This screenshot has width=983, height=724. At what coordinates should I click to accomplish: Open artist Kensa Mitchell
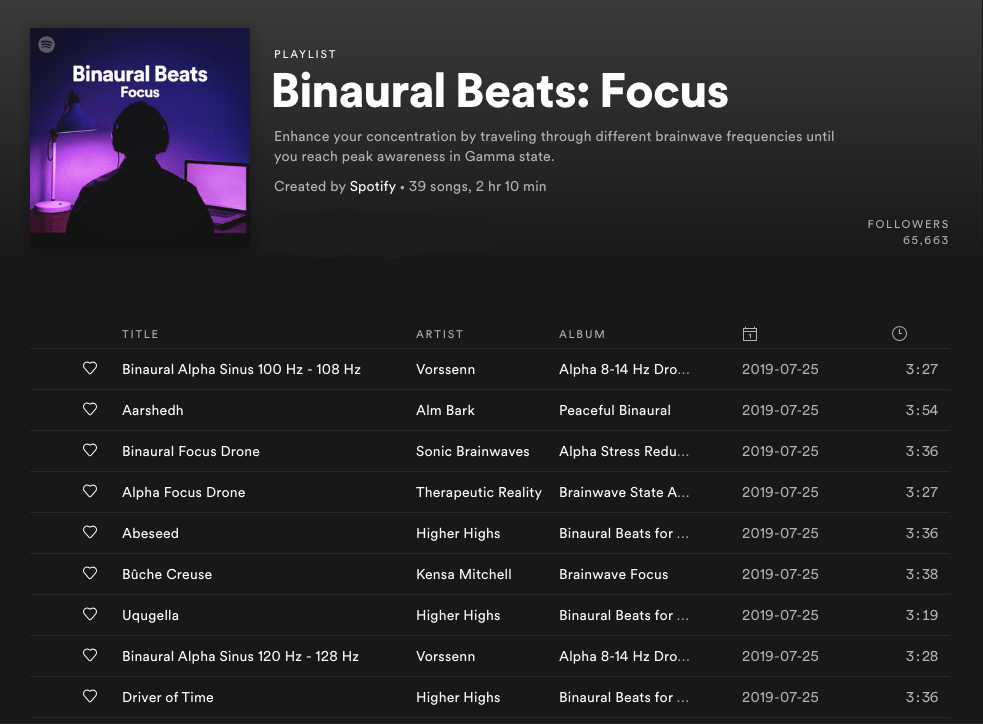[464, 574]
